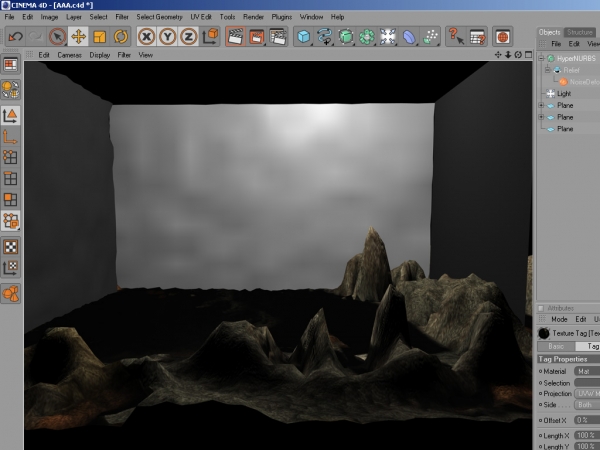The height and width of the screenshot is (450, 600).
Task: Open the Projection dropdown
Action: click(x=587, y=394)
